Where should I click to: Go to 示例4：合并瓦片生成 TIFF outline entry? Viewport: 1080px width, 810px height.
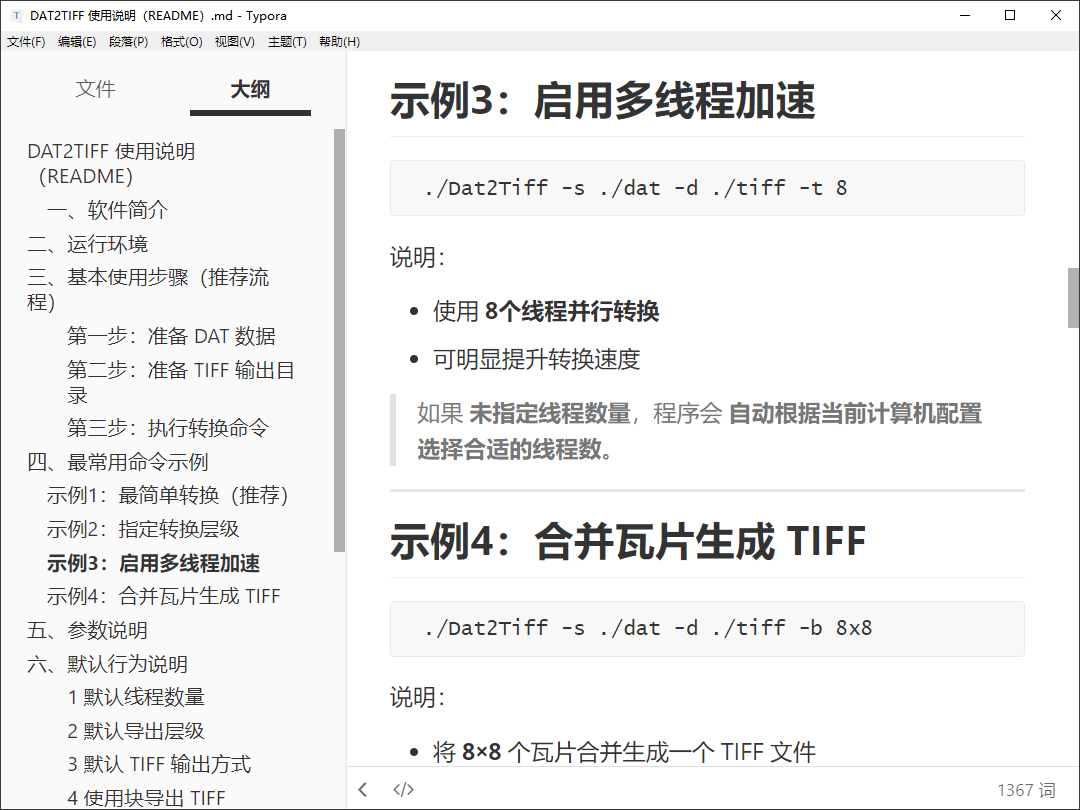[163, 596]
